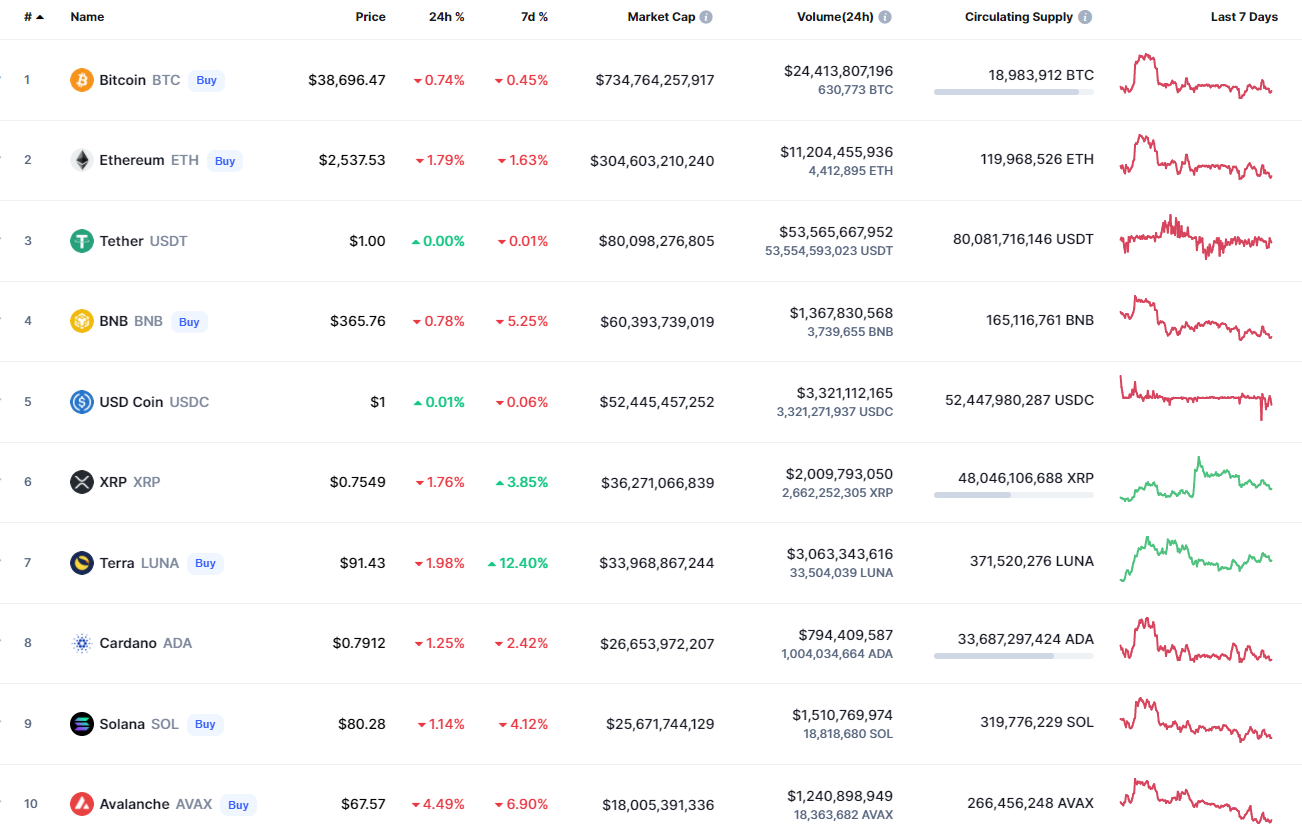Click the Ethereum diamond logo icon

[82, 160]
